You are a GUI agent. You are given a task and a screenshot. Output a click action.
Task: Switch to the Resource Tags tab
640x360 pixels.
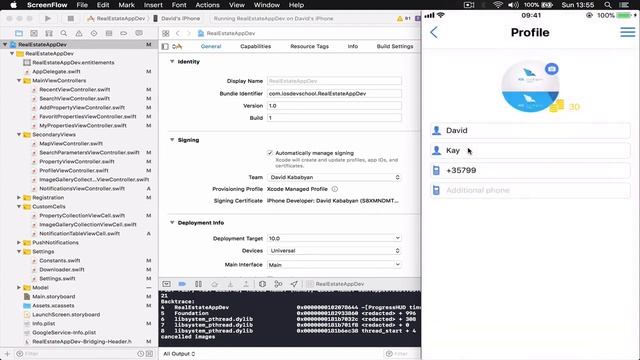[309, 46]
